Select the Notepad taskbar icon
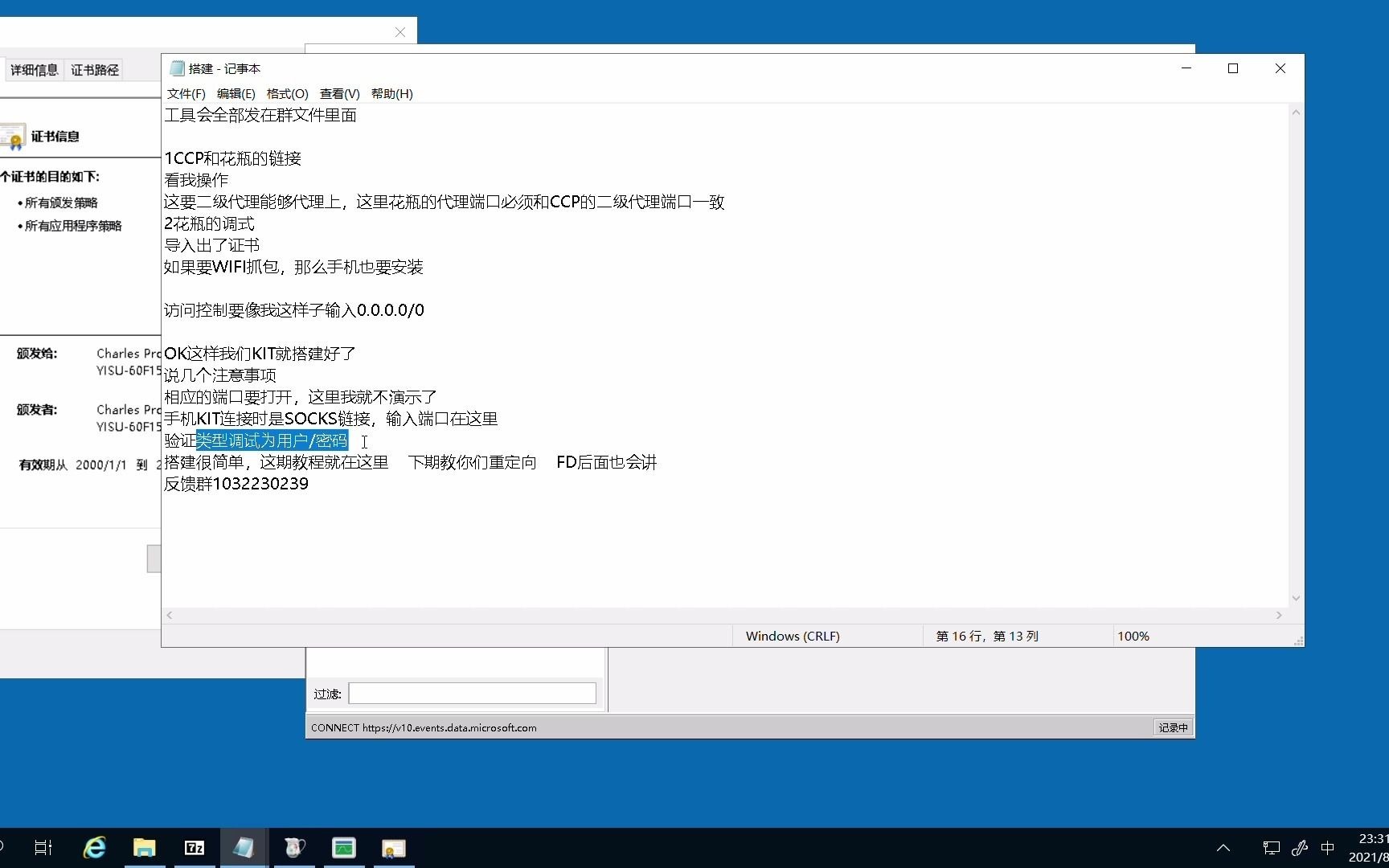The height and width of the screenshot is (868, 1389). coord(244,847)
